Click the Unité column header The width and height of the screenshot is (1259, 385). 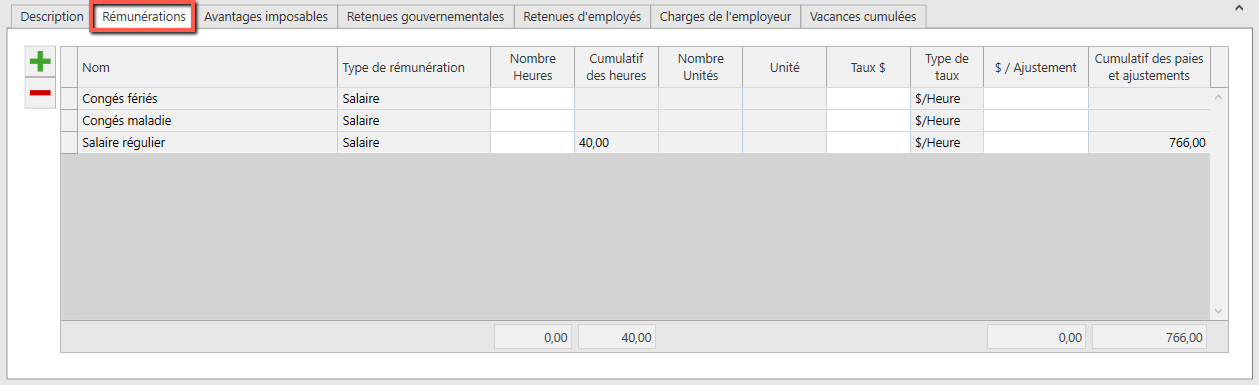pos(784,67)
